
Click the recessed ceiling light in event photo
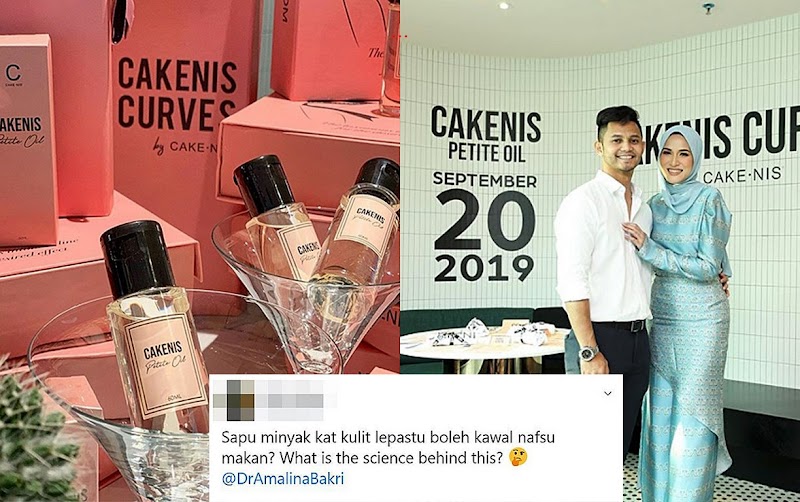[504, 6]
